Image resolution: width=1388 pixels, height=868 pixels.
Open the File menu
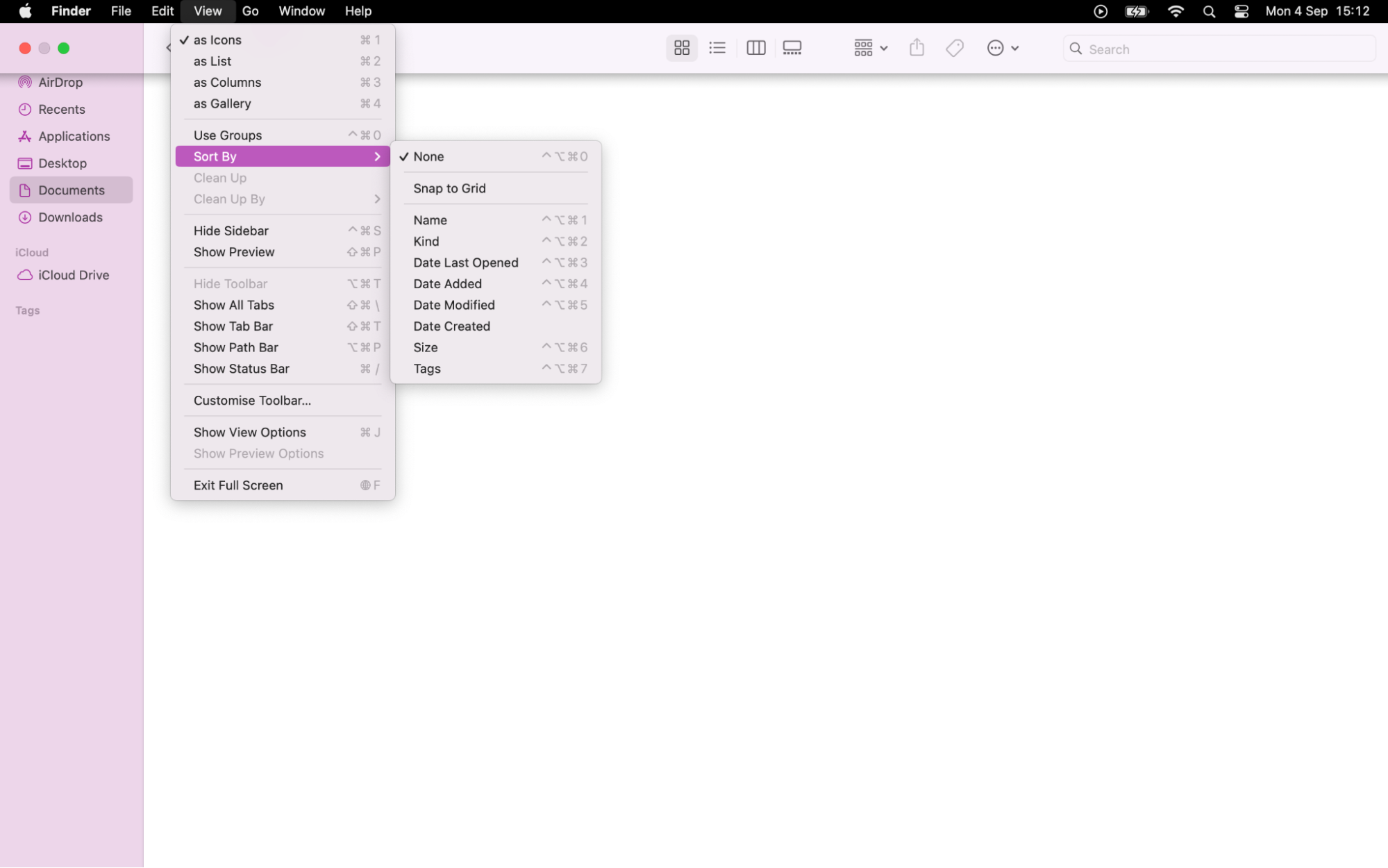pyautogui.click(x=121, y=11)
